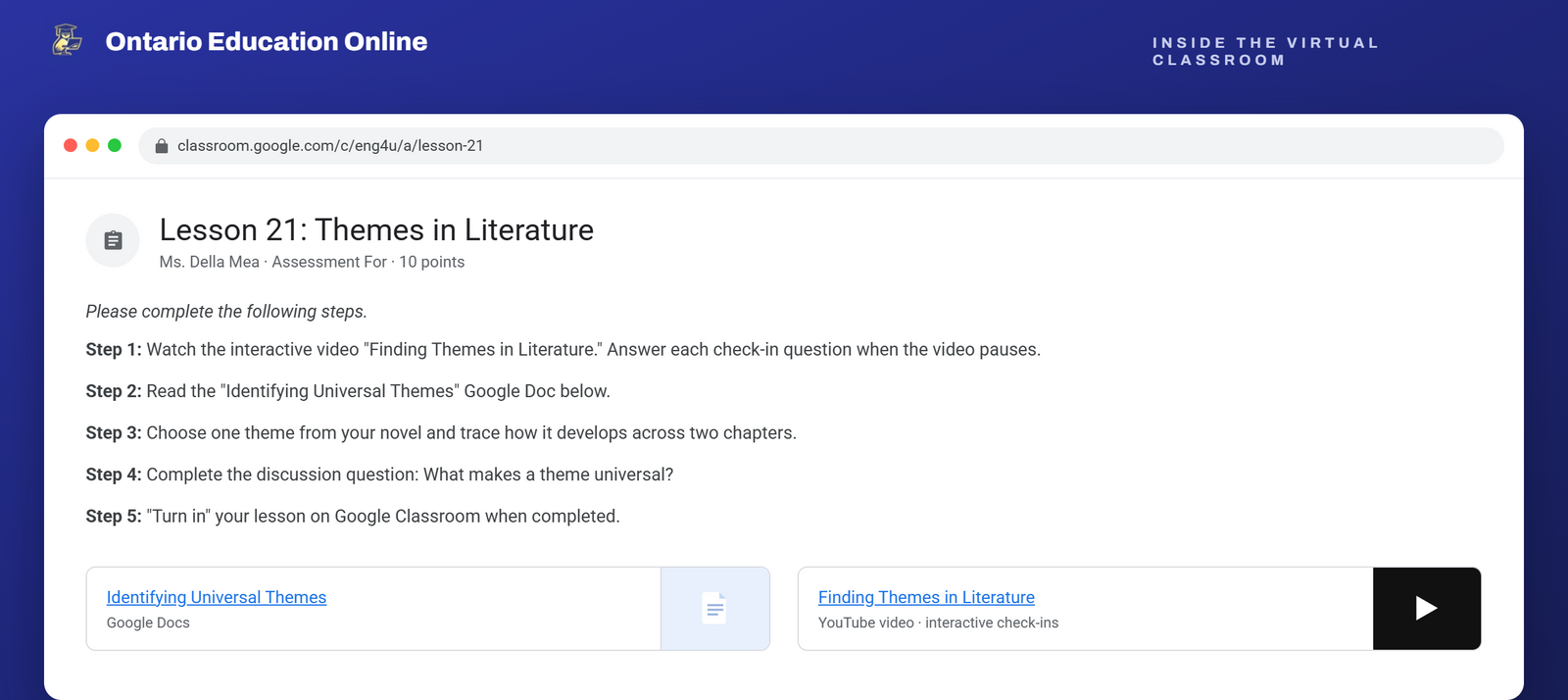
Task: Click the Step 5 Turn in instruction
Action: pos(353,517)
